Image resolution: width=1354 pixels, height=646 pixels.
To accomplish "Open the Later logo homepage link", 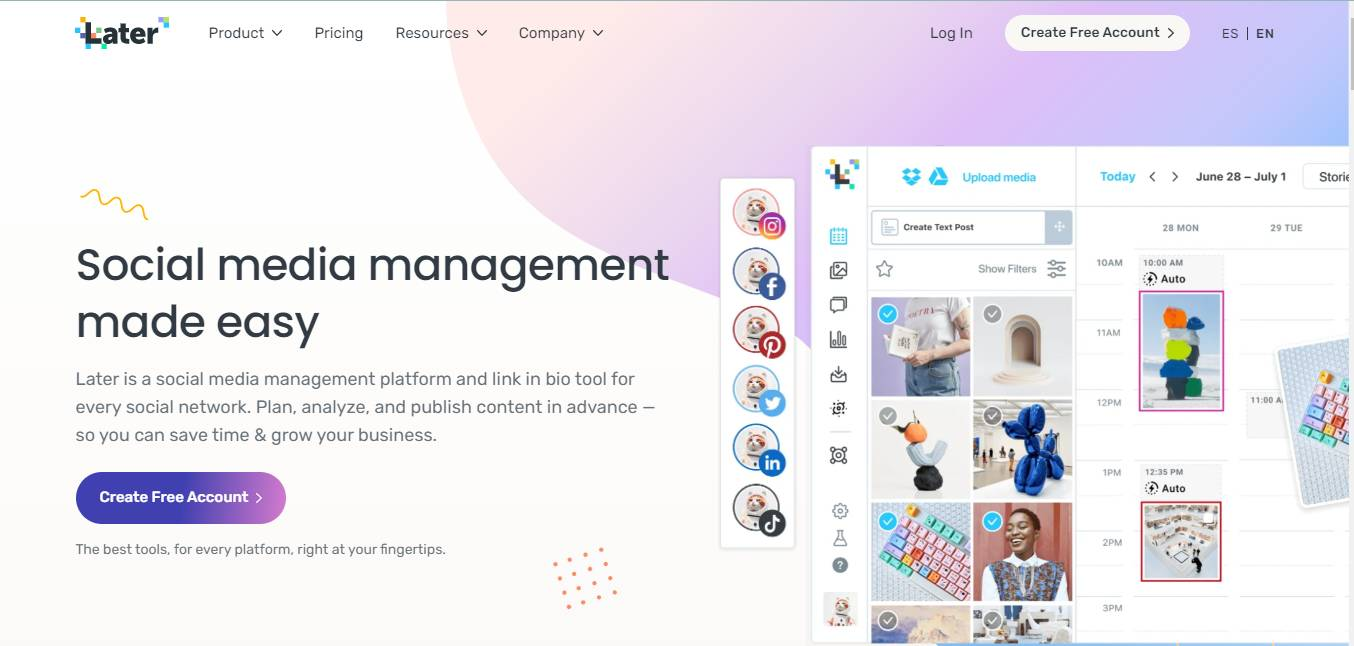I will point(122,33).
